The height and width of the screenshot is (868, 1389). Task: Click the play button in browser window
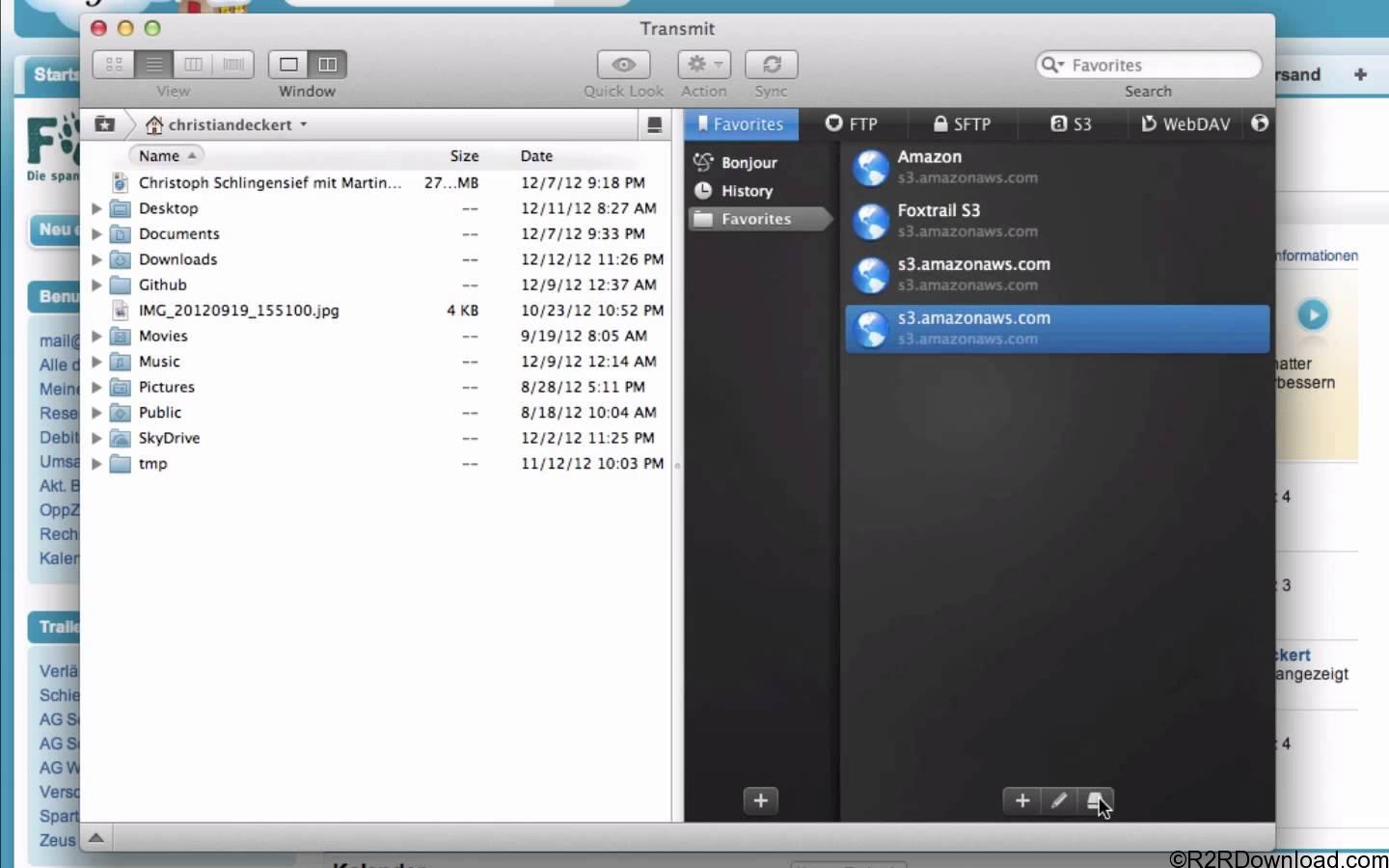coord(1313,314)
